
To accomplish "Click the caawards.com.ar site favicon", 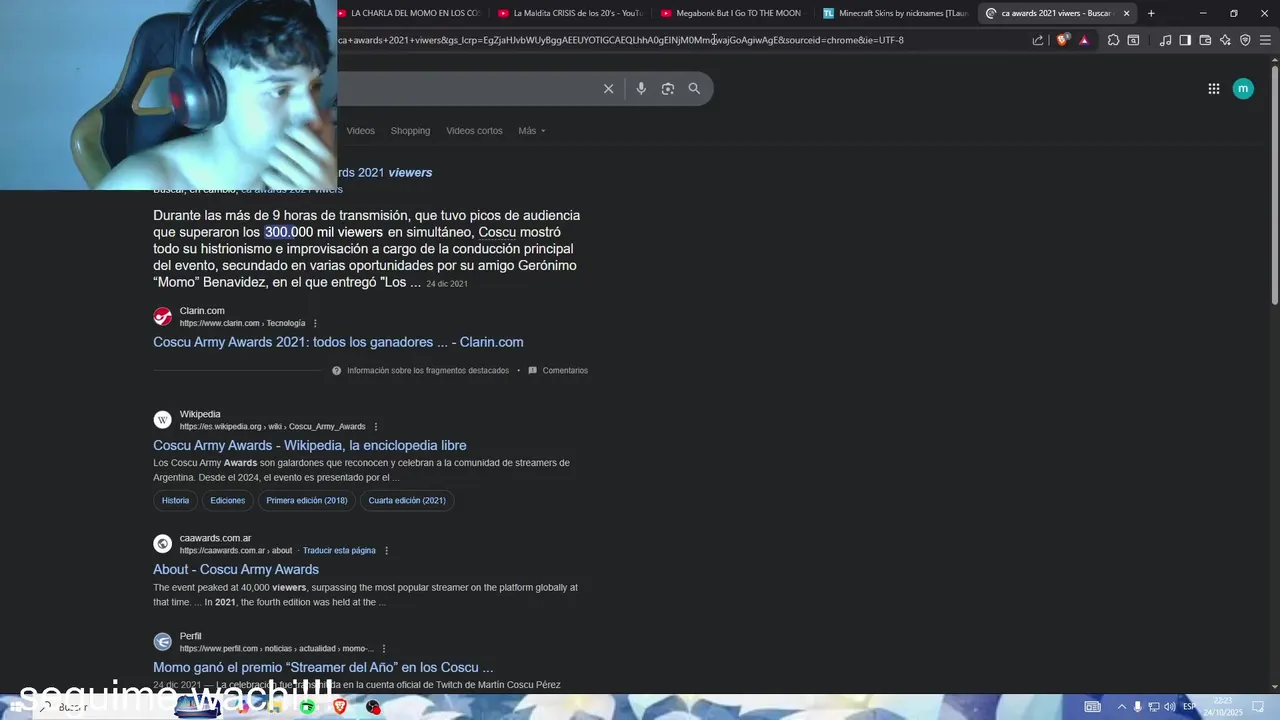I will pos(163,544).
